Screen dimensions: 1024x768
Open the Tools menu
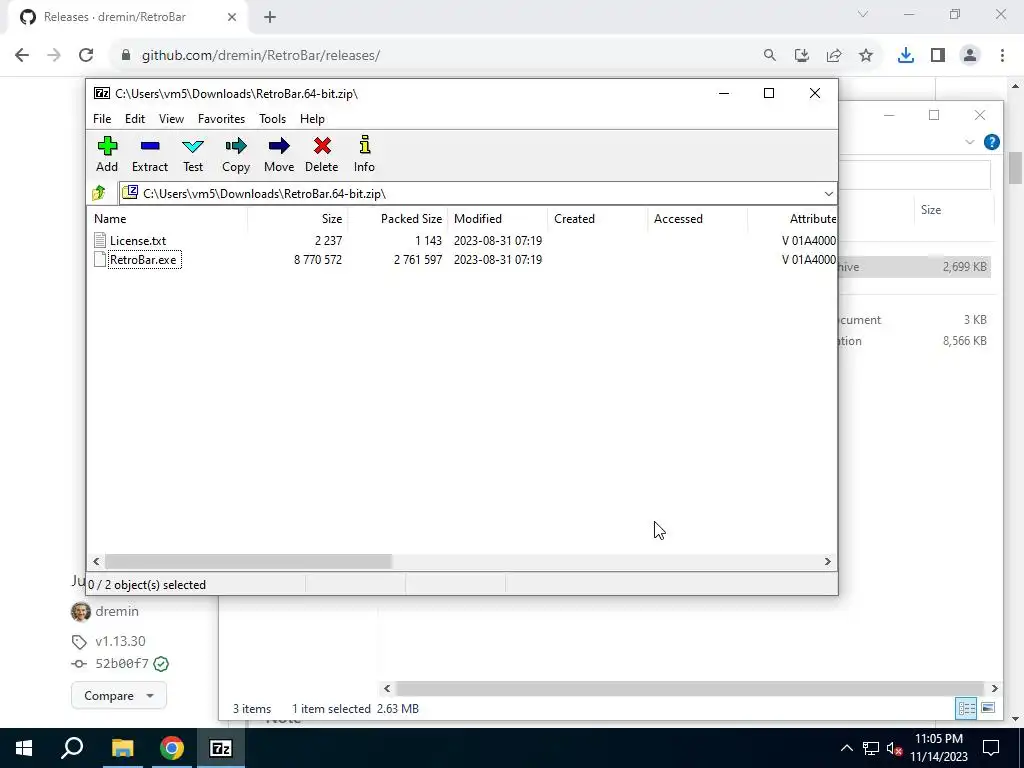(x=272, y=119)
